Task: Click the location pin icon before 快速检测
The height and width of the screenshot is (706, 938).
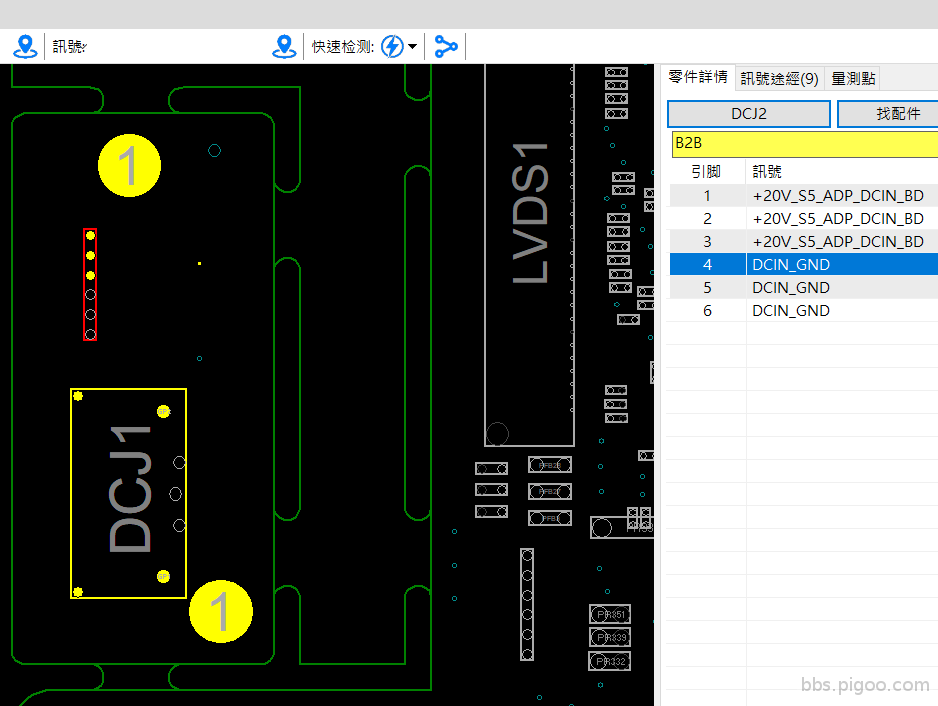Action: coord(284,45)
